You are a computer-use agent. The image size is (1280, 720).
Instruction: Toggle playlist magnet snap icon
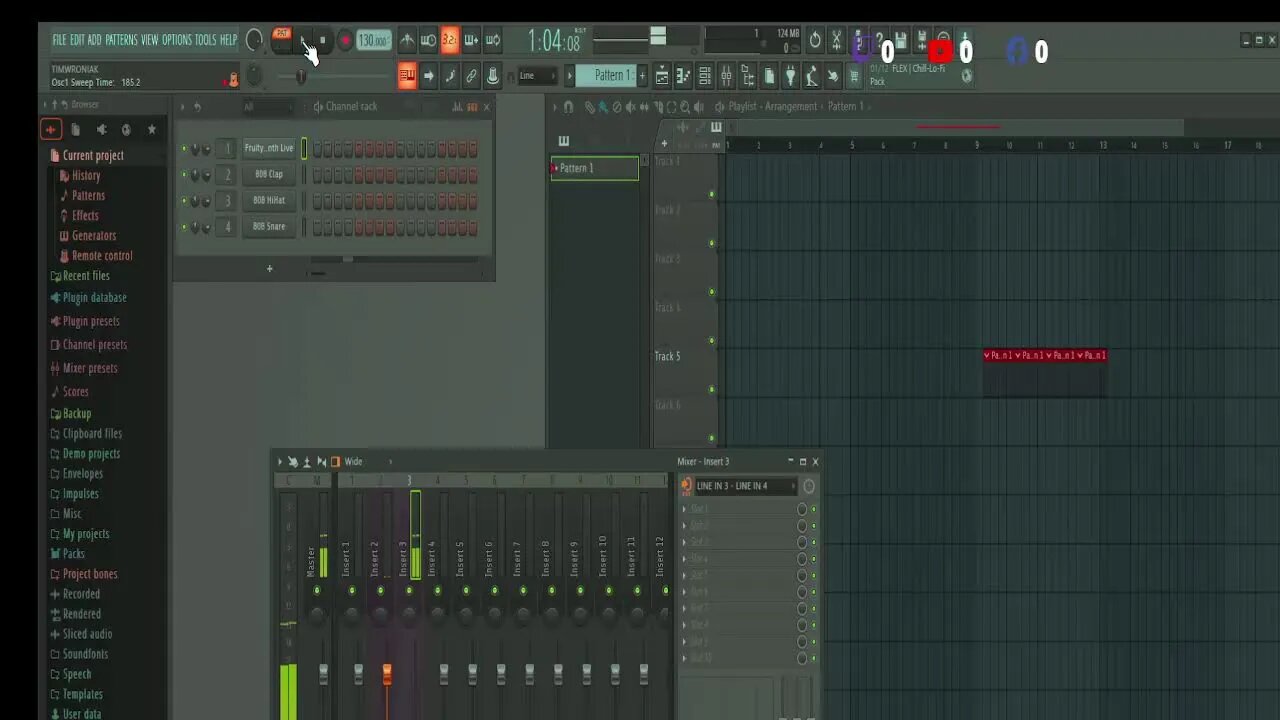point(568,107)
